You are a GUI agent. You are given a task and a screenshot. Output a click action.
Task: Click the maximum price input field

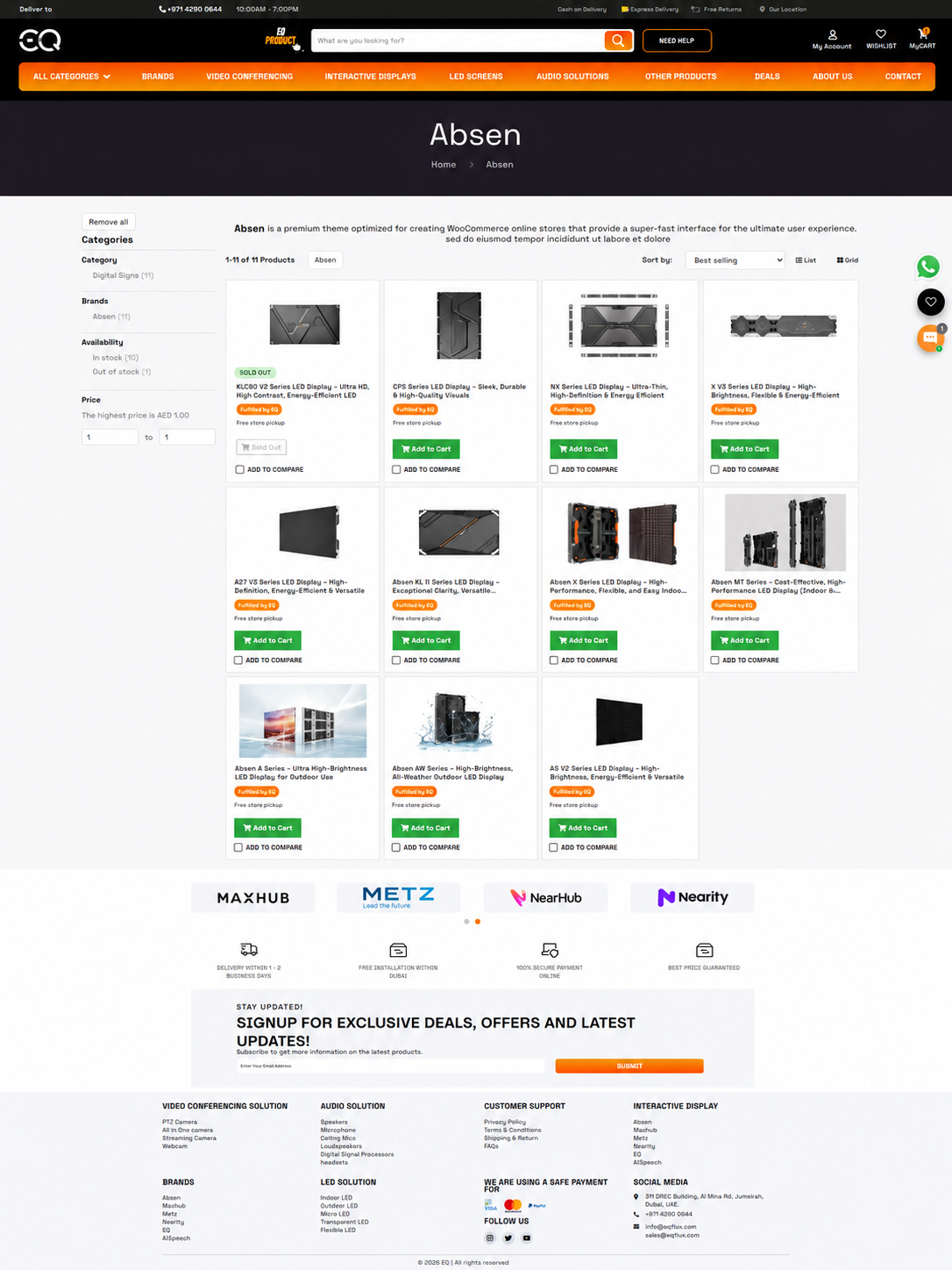click(187, 437)
